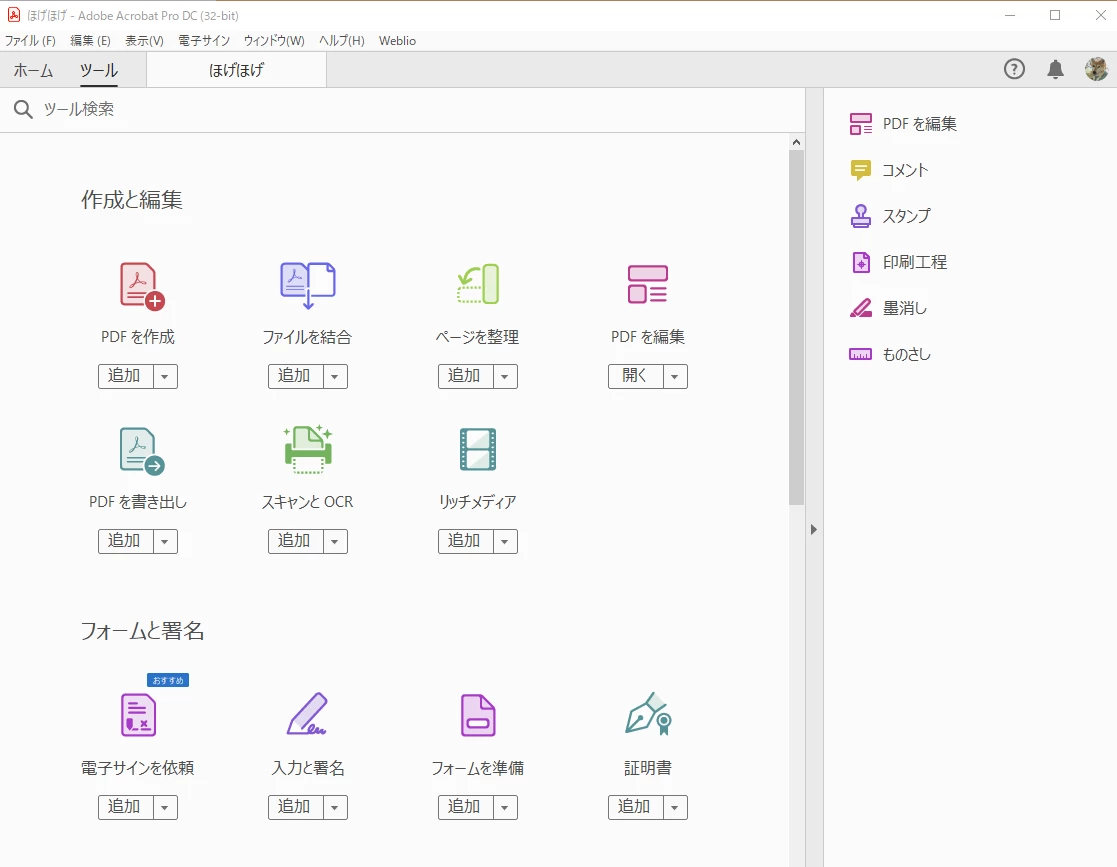Open the Weblio menu
Viewport: 1117px width, 867px height.
[x=398, y=41]
